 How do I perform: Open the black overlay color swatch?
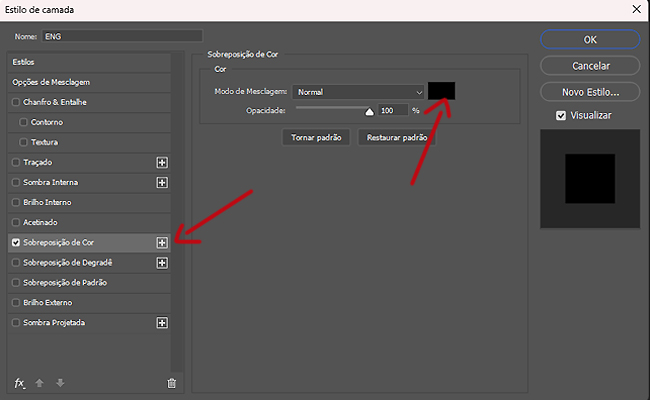click(x=441, y=91)
